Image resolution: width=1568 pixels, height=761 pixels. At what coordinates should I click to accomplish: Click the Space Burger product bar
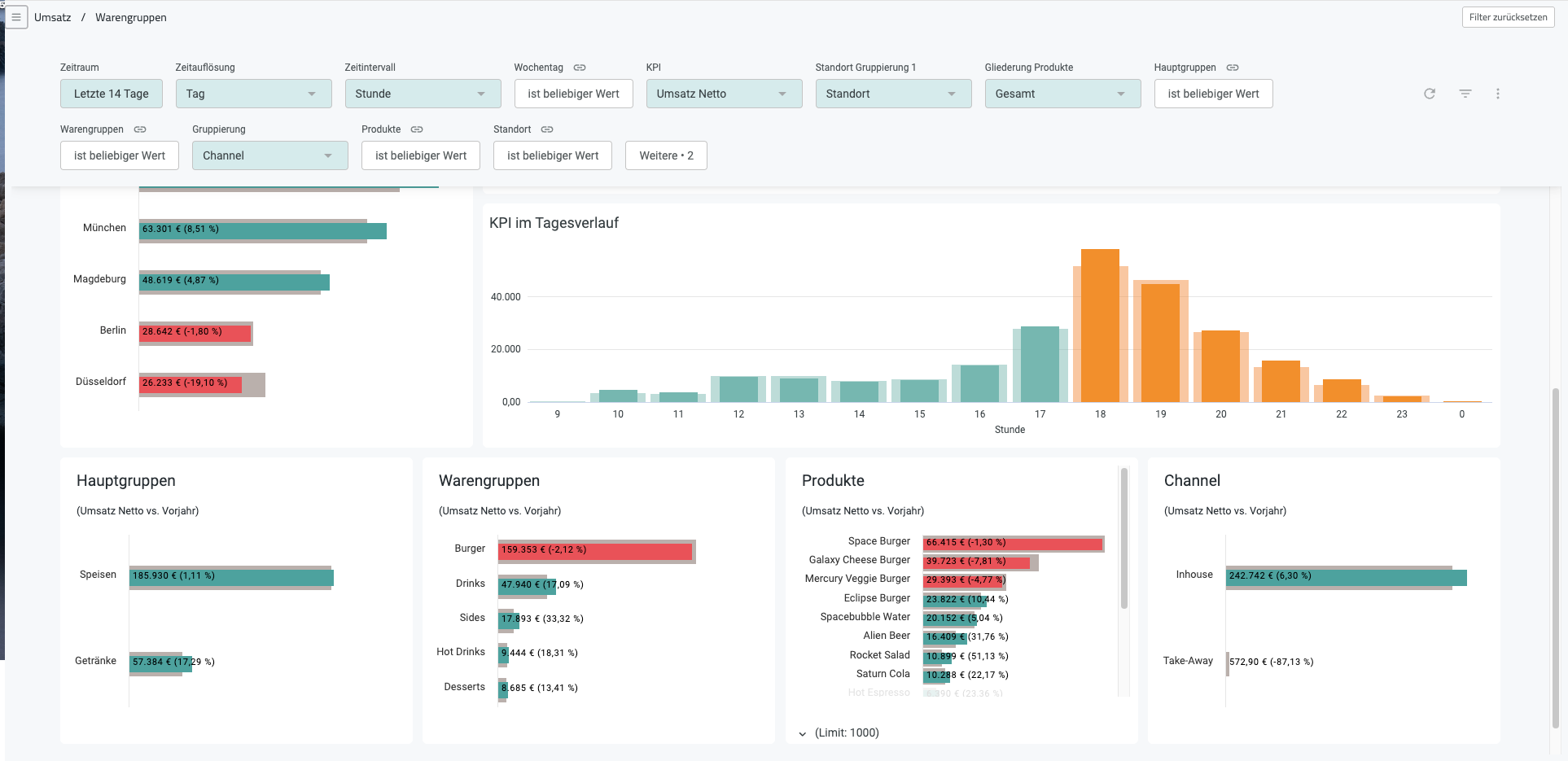click(x=1013, y=544)
